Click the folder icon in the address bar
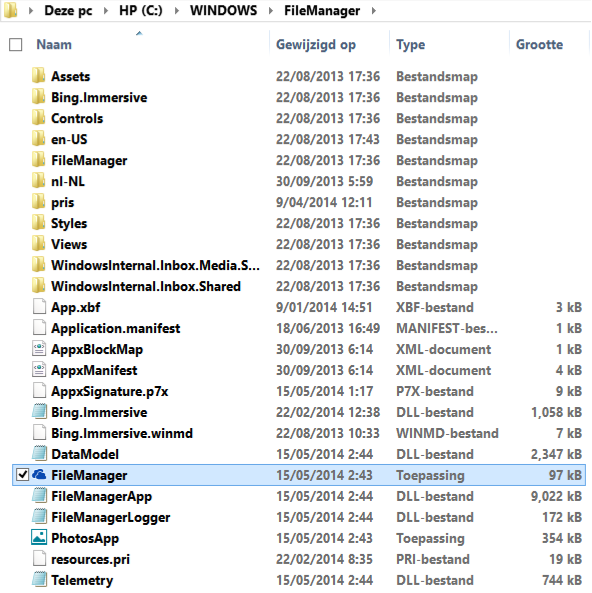Screen dimensions: 592x593 [11, 10]
